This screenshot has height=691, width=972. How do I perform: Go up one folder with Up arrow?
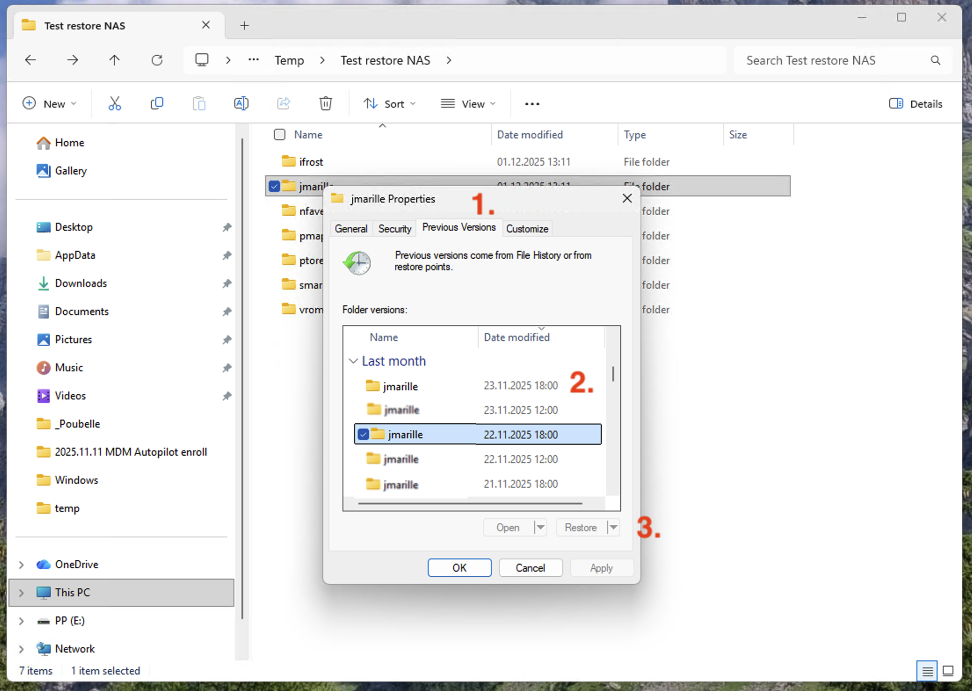tap(114, 60)
